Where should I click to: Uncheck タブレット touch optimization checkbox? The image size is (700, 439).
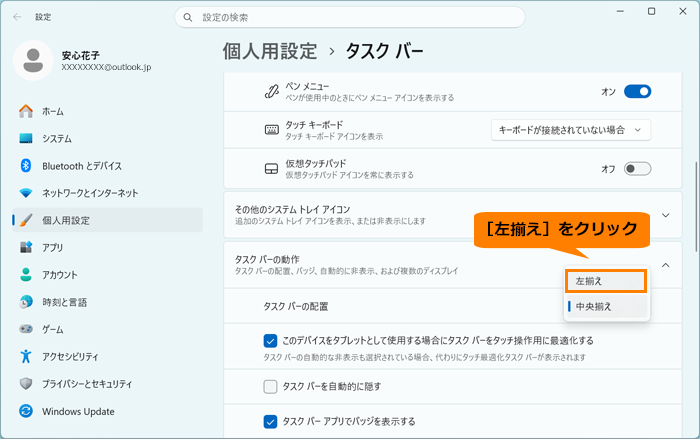coord(270,341)
